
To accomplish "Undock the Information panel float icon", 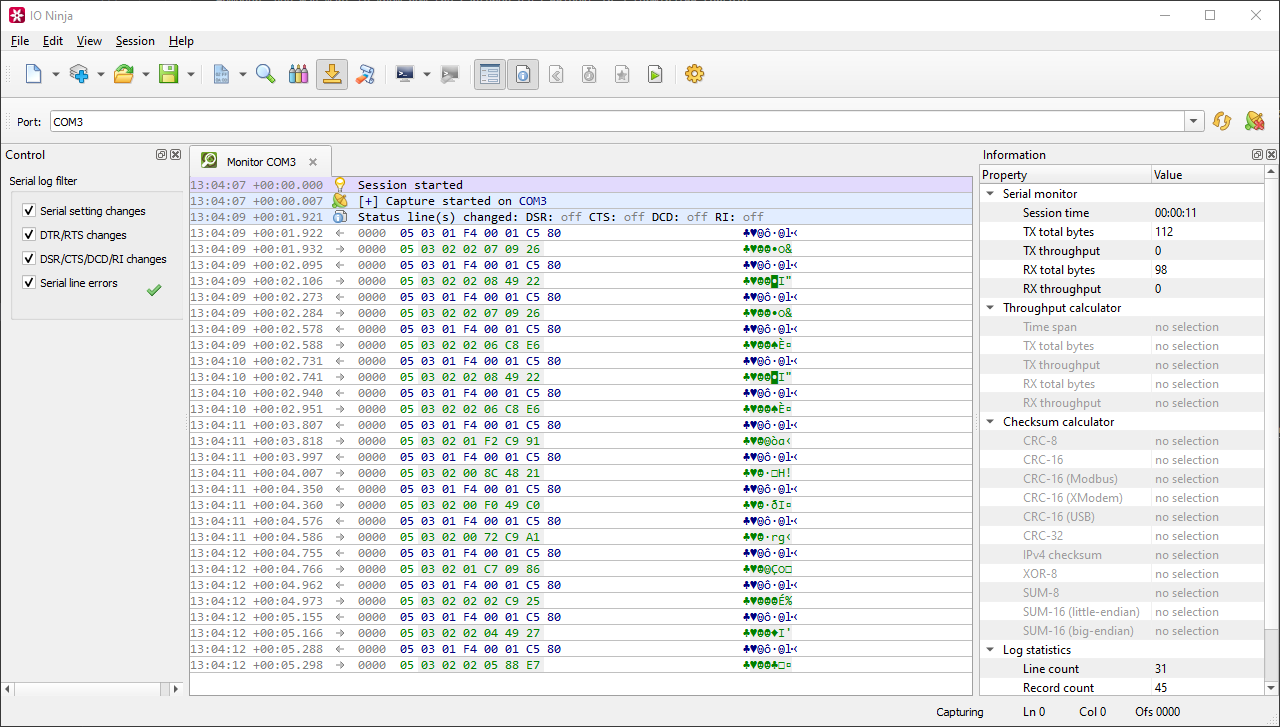I will pos(1257,155).
